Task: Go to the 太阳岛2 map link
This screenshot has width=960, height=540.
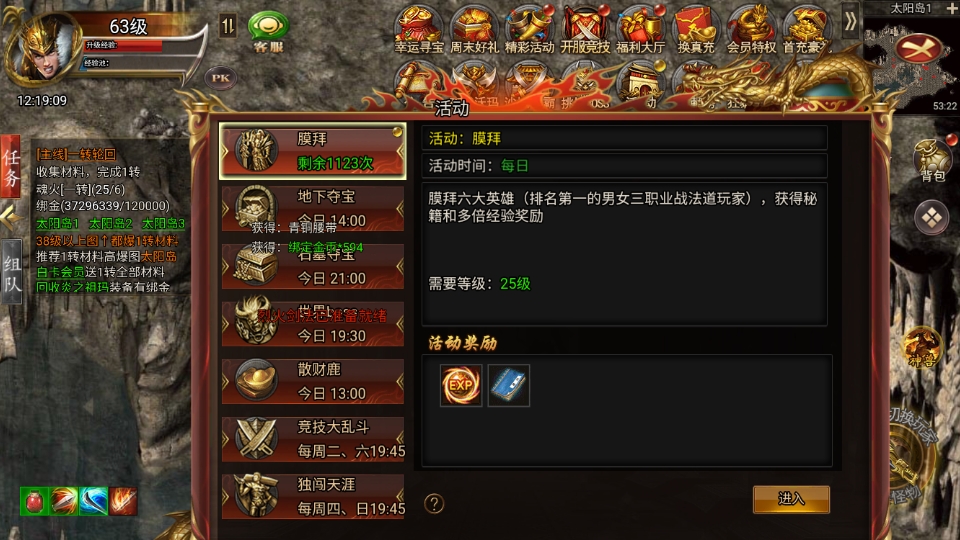Action: [x=110, y=223]
